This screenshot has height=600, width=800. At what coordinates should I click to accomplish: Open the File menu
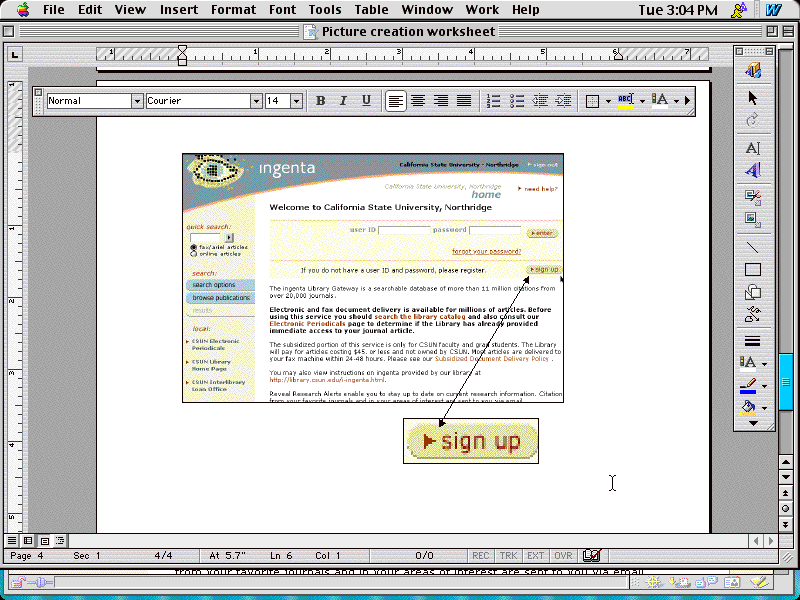coord(54,10)
